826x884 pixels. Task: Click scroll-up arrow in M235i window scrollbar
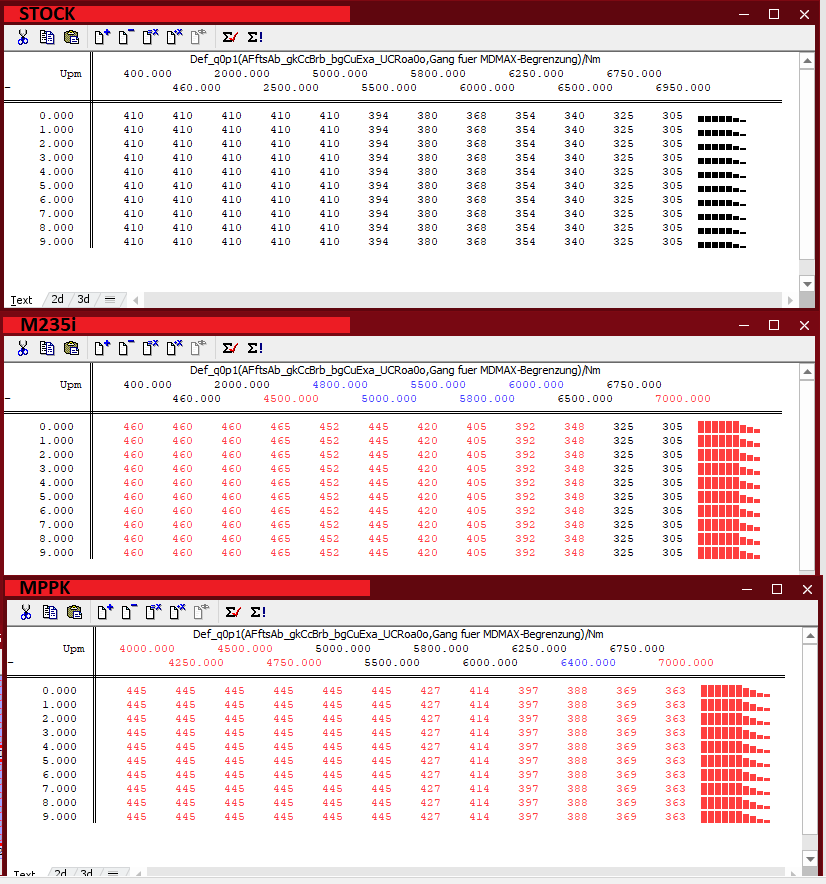(x=807, y=372)
